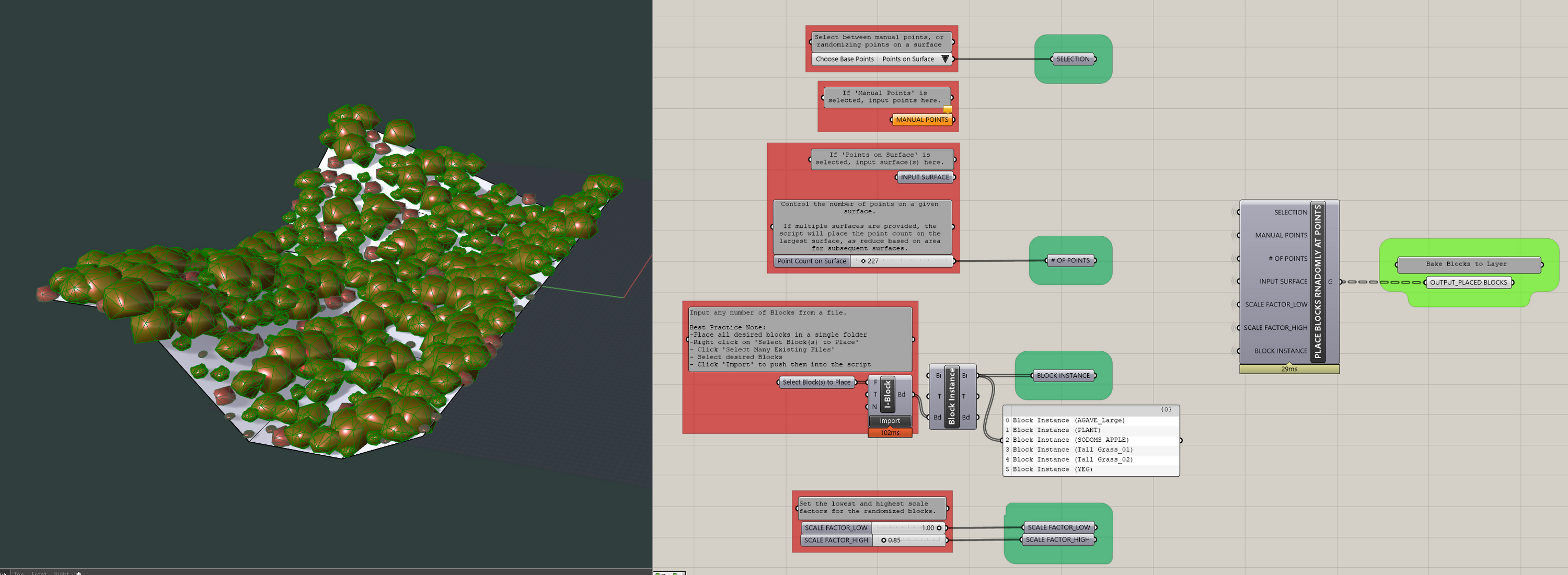The image size is (1568, 575).
Task: Select the PLACE BLOCKS RANDOMLY AT POINTS cluster
Action: (x=1317, y=281)
